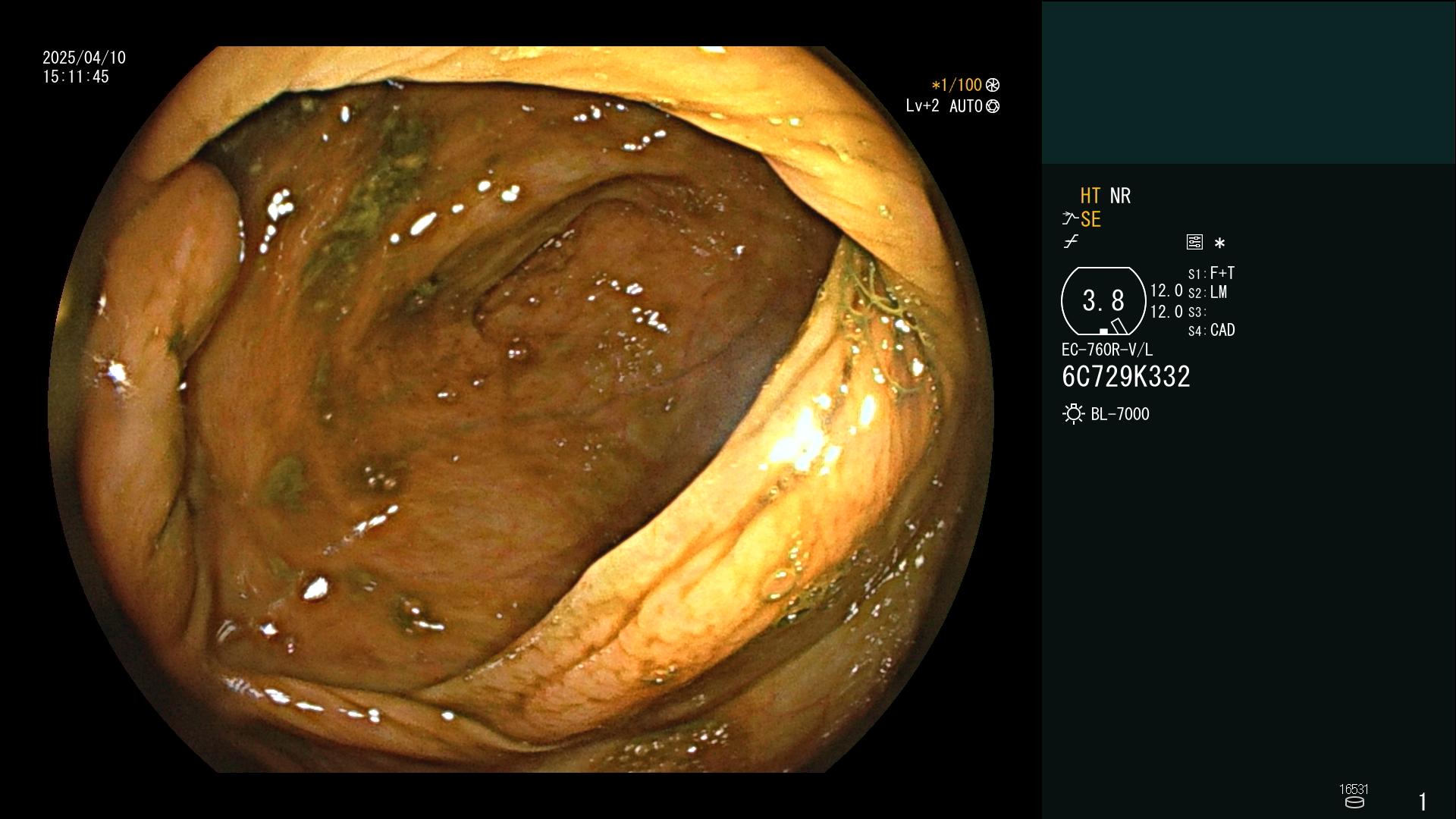Click the date 2025/04/10
Screen dimensions: 1456x819
click(84, 58)
